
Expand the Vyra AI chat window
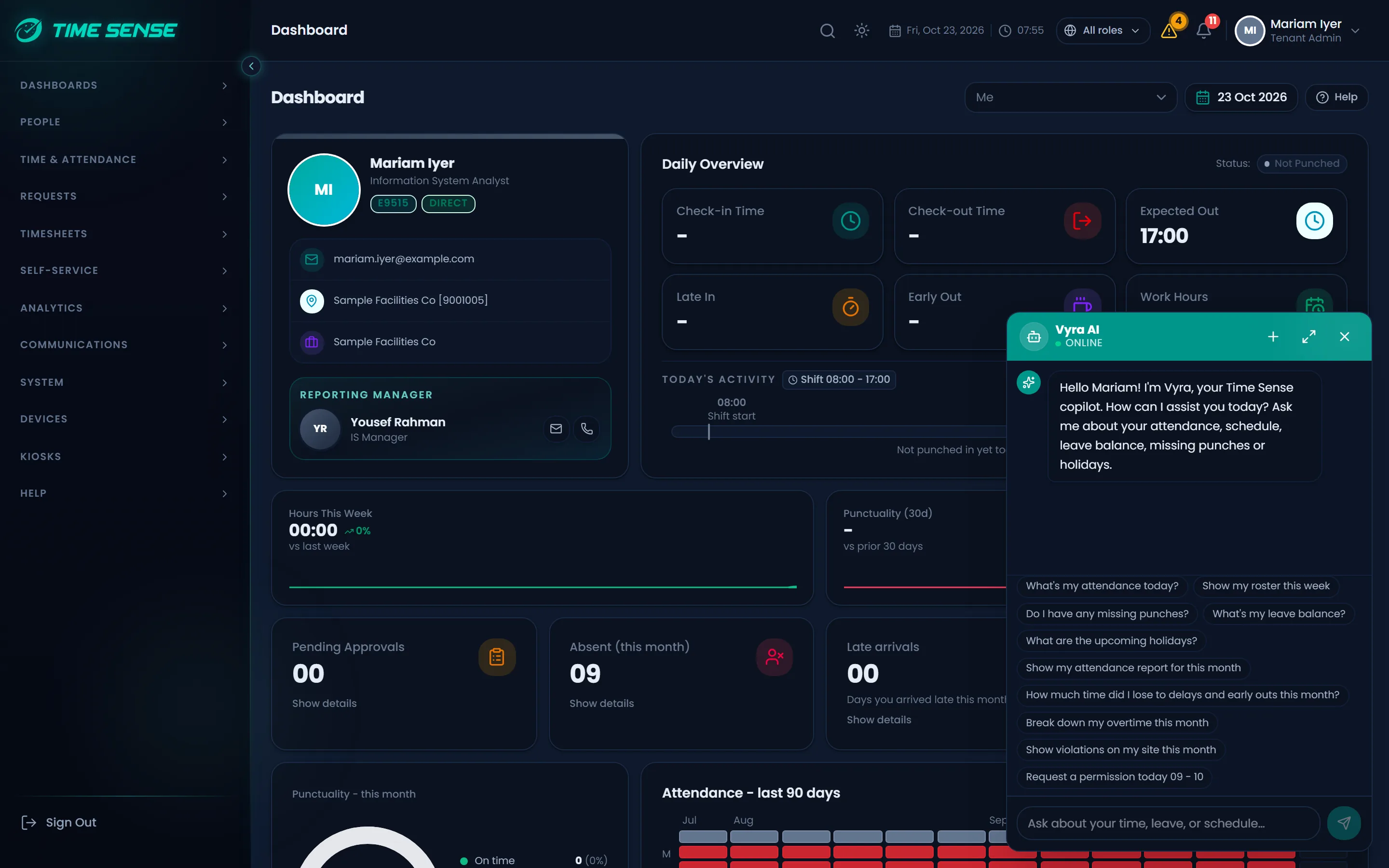pos(1308,337)
